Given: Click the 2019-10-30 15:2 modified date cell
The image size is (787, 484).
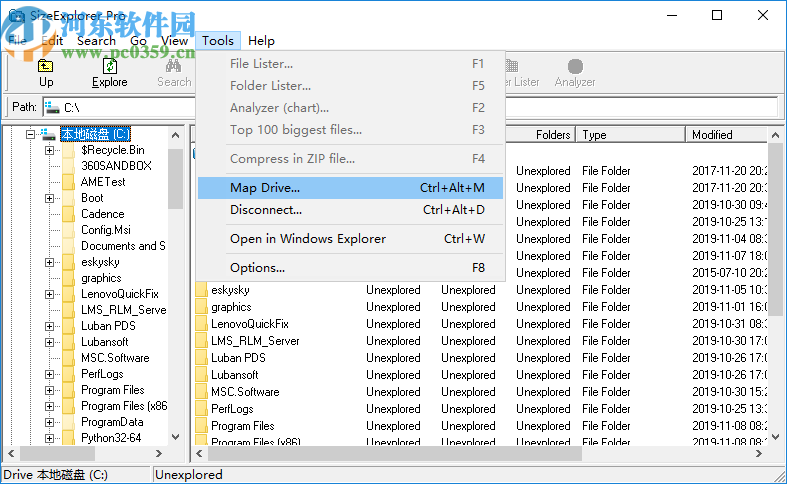Looking at the screenshot, I should point(729,392).
